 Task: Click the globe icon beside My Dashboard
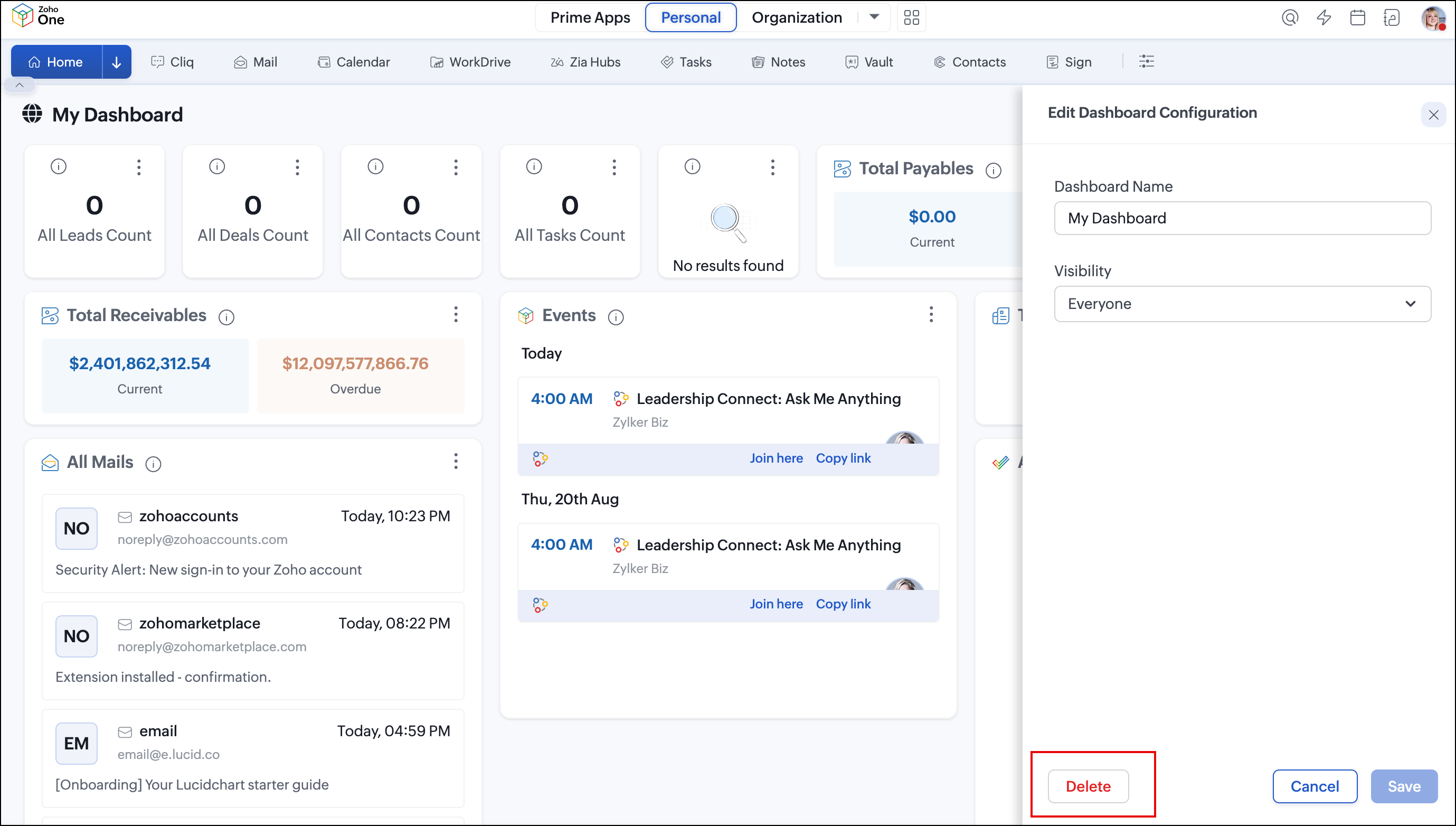coord(32,114)
